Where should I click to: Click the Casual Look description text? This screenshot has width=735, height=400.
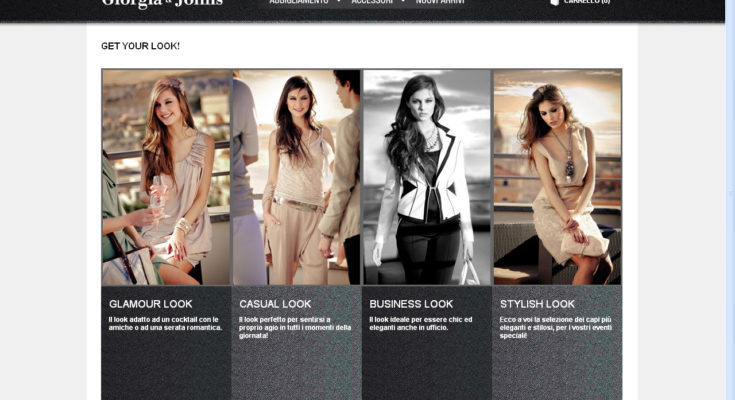coord(295,327)
